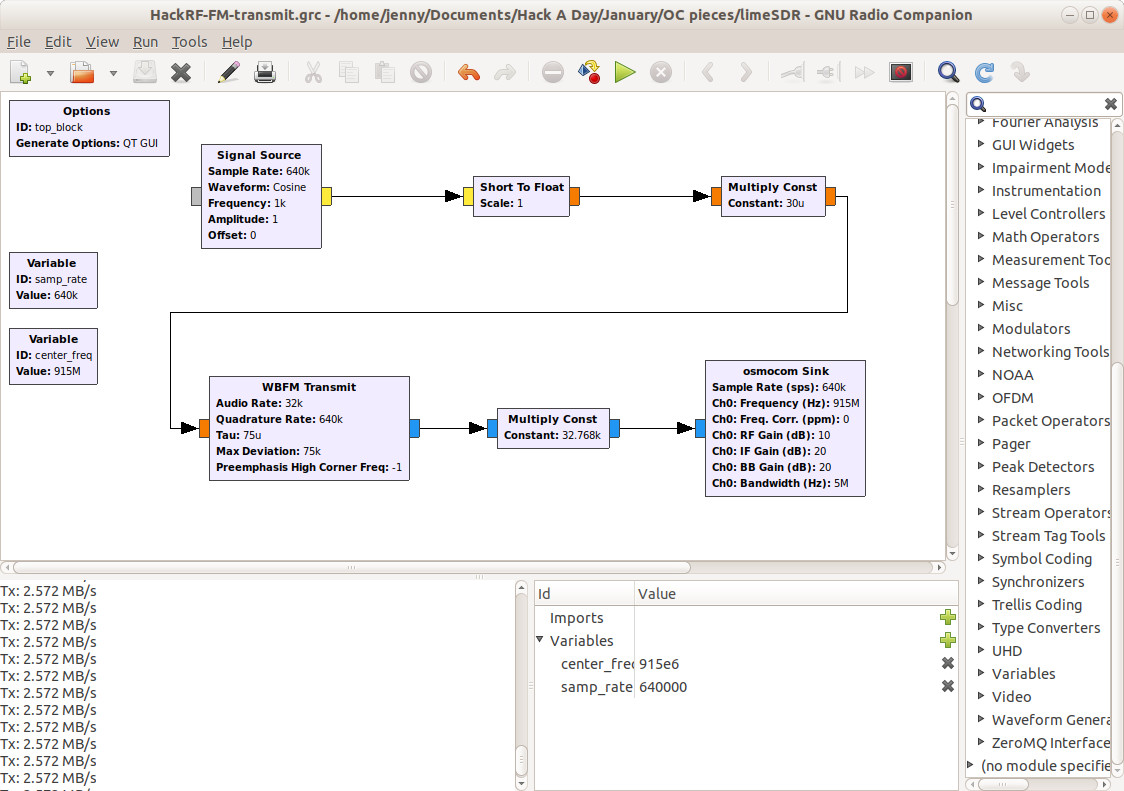Click the undo arrow icon
The image size is (1124, 791).
[x=468, y=72]
